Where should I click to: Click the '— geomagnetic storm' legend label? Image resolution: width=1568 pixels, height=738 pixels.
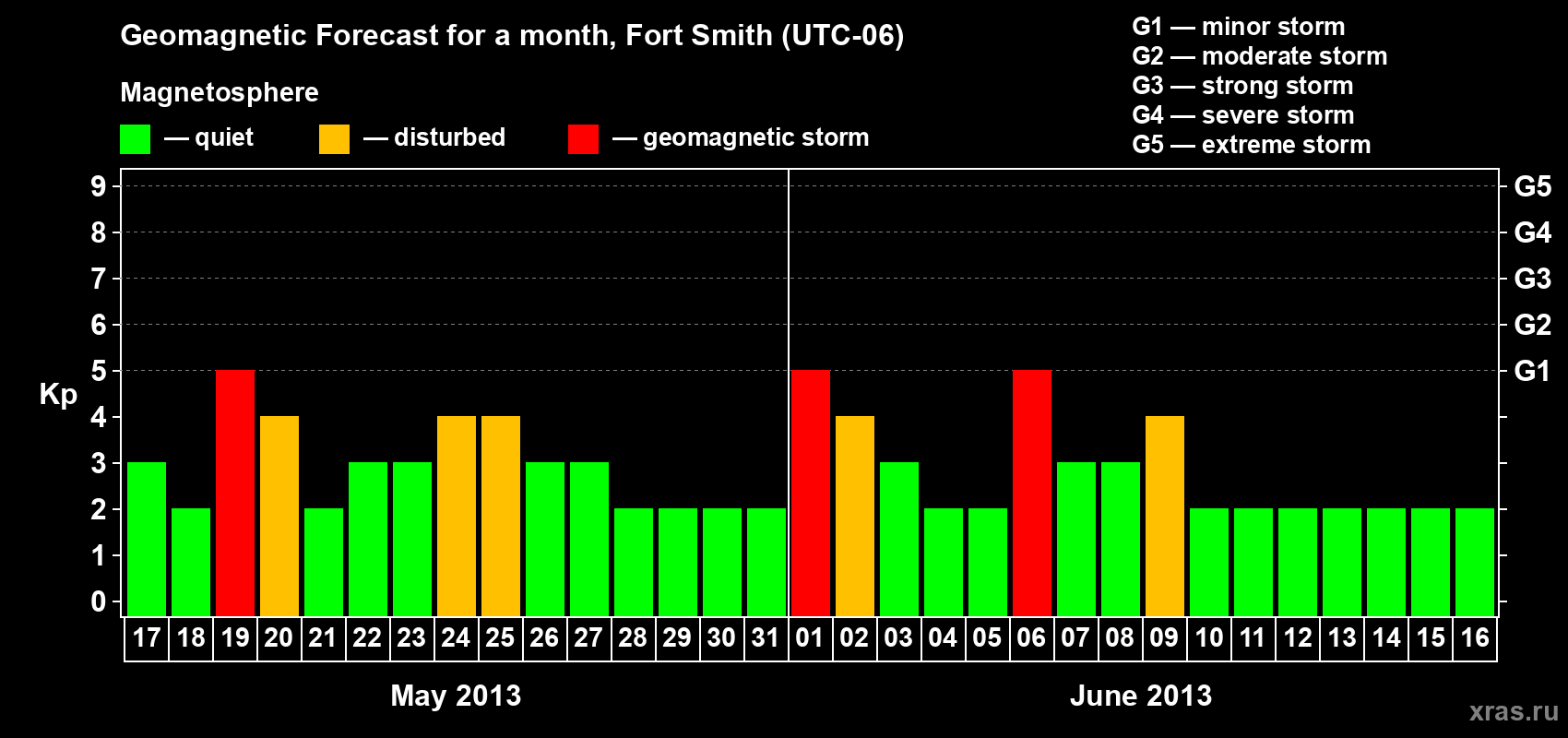[x=741, y=138]
